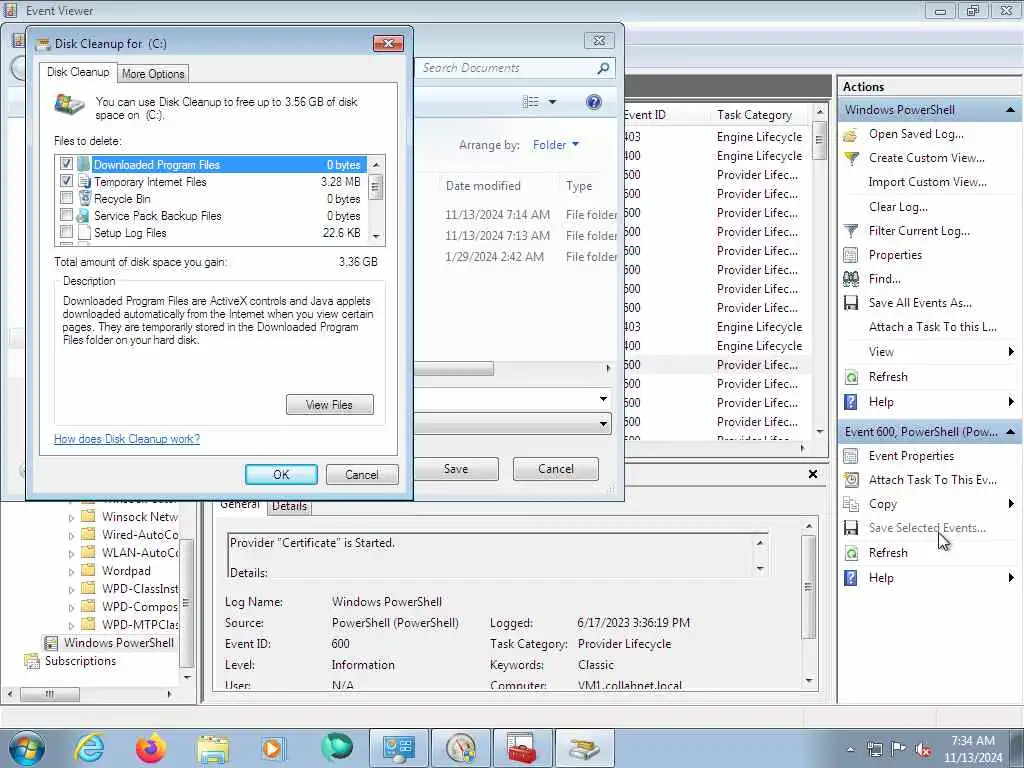Click the Search Documents input field
1024x768 pixels.
point(507,68)
